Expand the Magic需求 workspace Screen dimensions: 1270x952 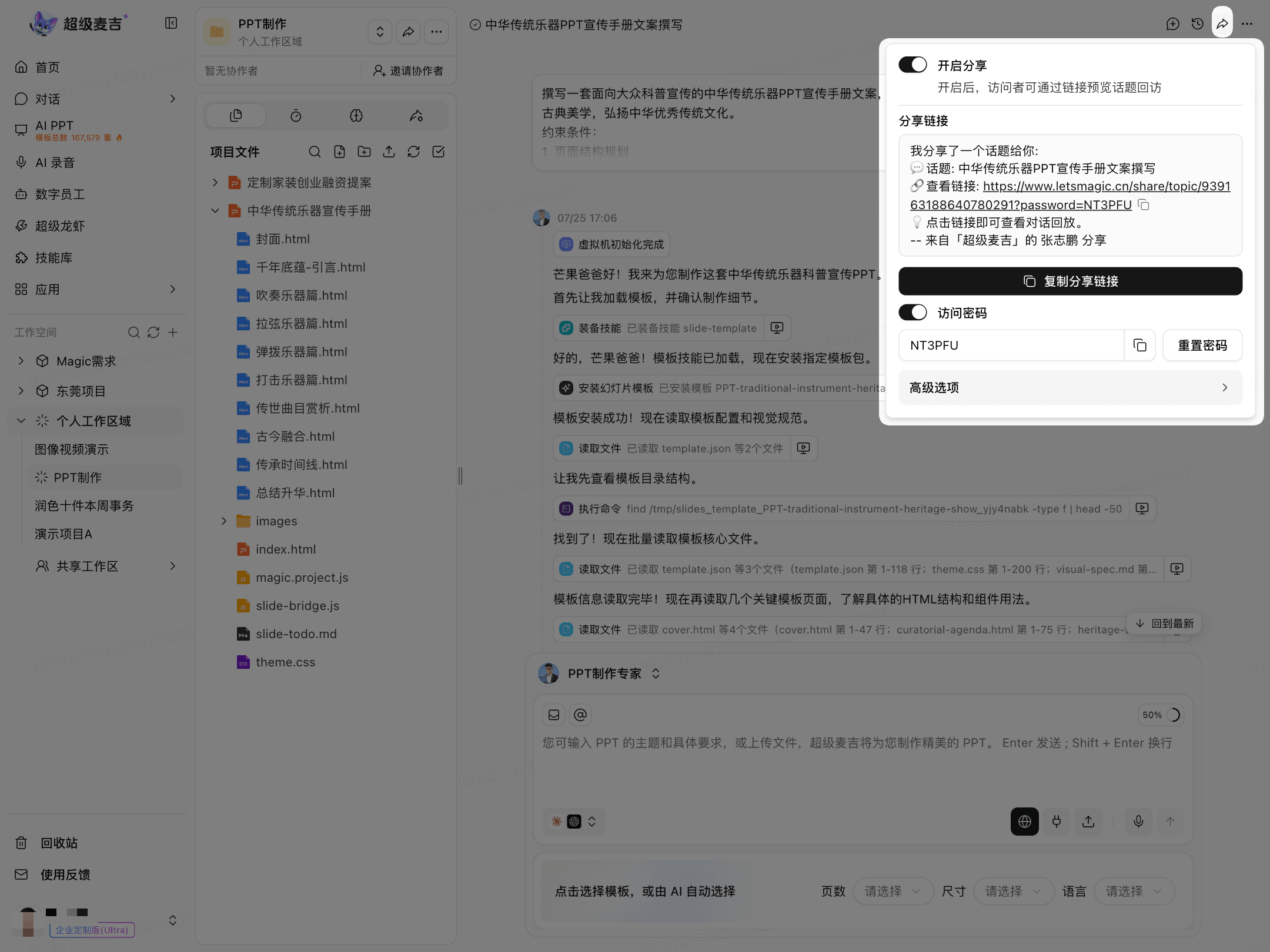[x=21, y=361]
